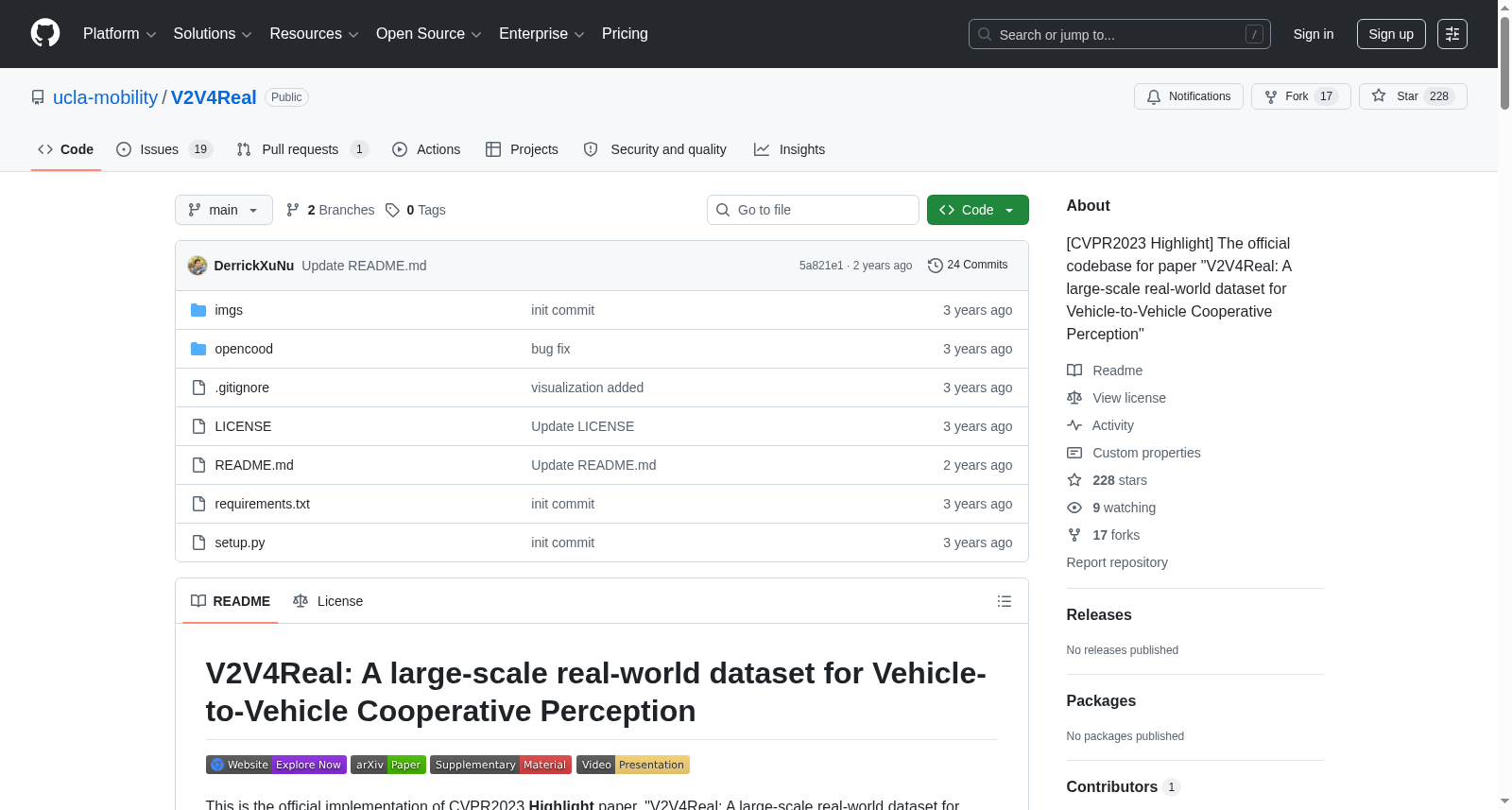Expand the Platform menu
The height and width of the screenshot is (810, 1512).
pyautogui.click(x=120, y=34)
